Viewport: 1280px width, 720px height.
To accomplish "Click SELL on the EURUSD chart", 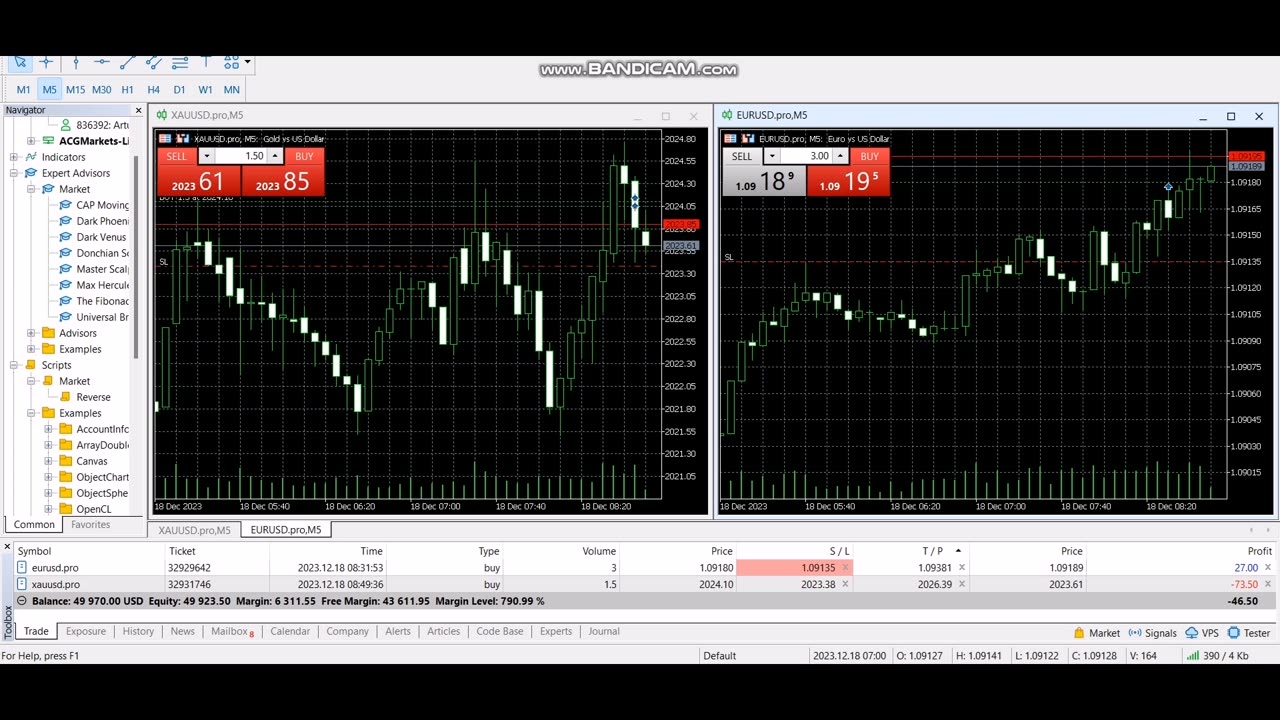I will [742, 156].
